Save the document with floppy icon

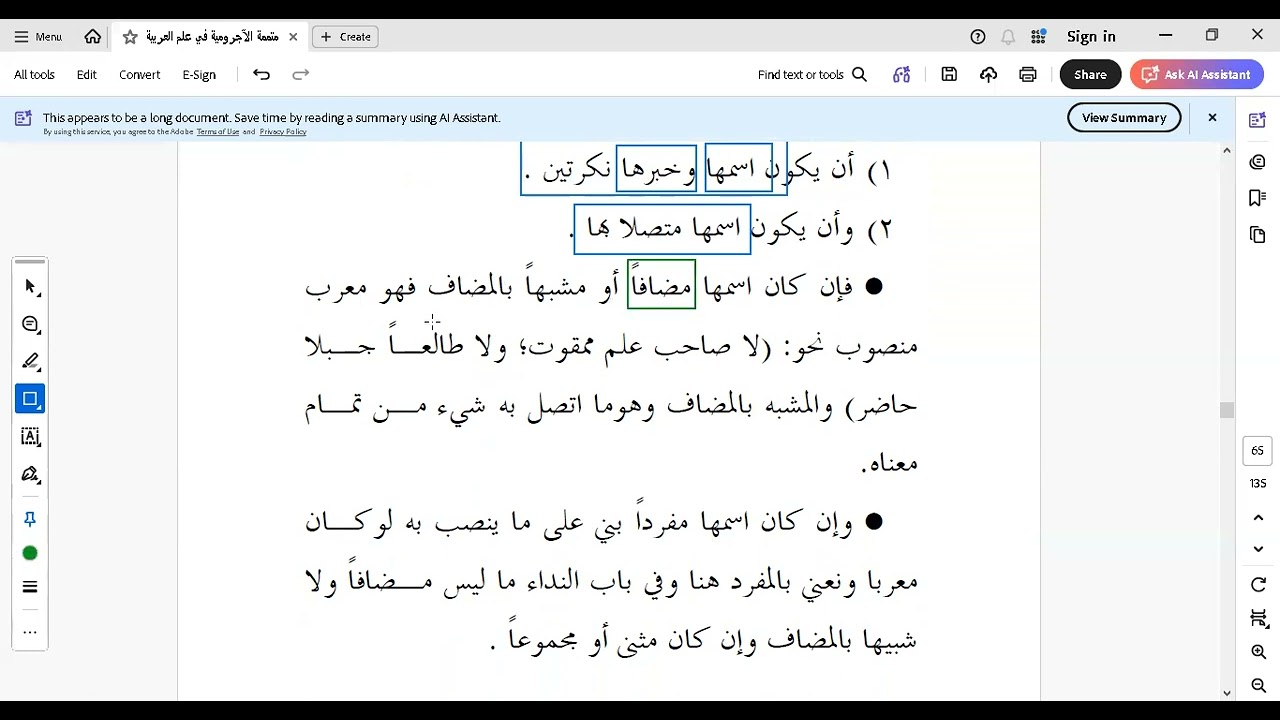tap(949, 74)
